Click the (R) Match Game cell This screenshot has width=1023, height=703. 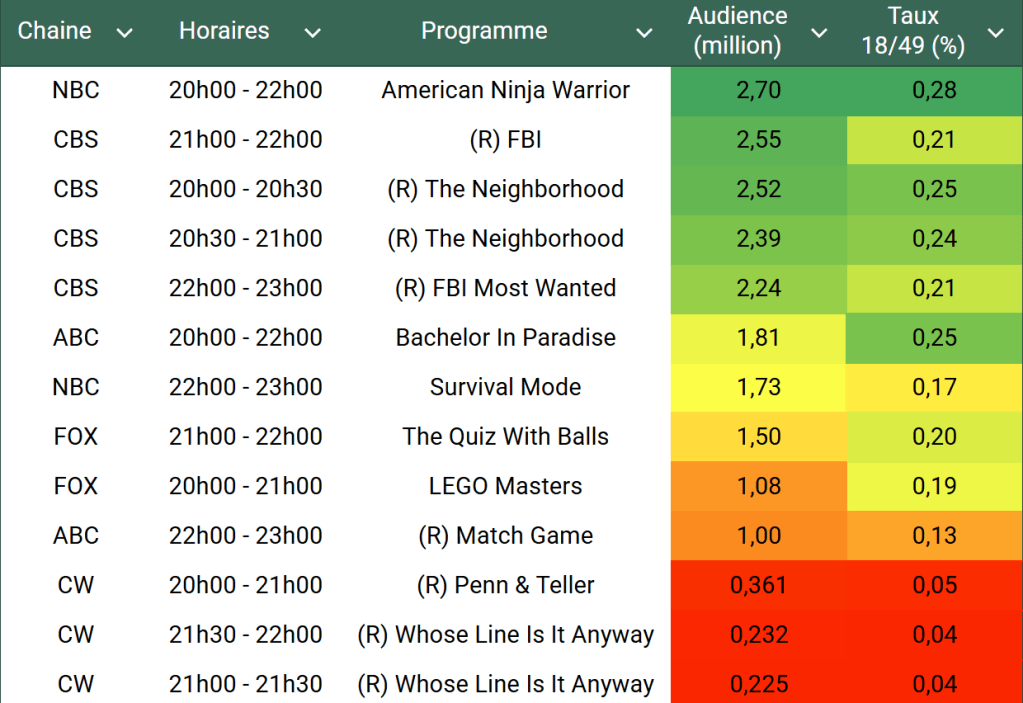(x=505, y=535)
